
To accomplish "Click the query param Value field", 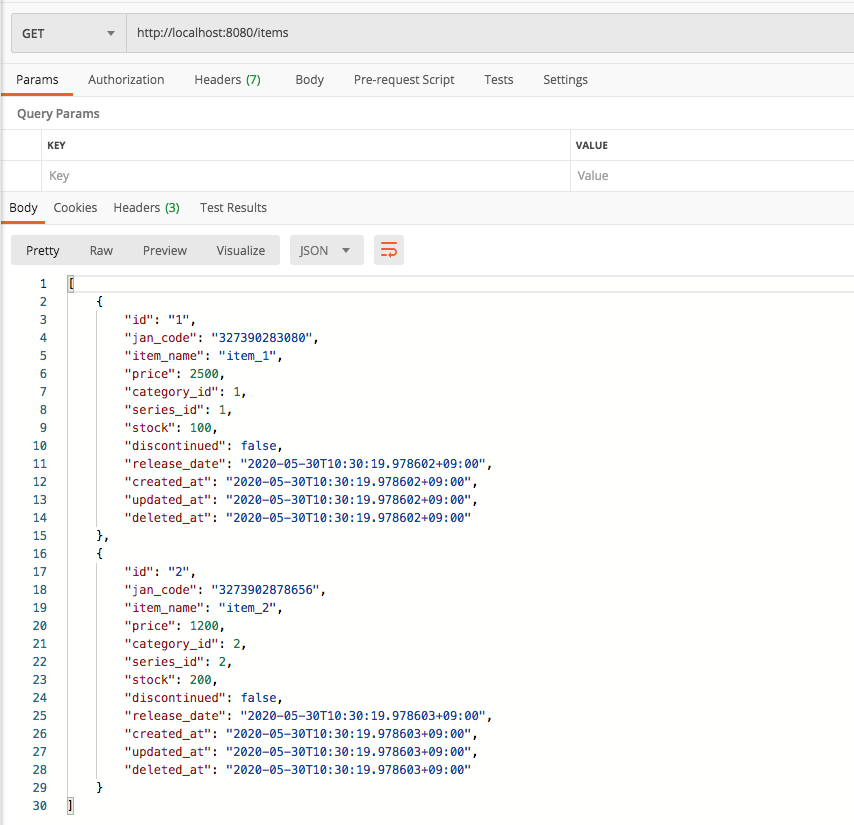I will tap(712, 175).
